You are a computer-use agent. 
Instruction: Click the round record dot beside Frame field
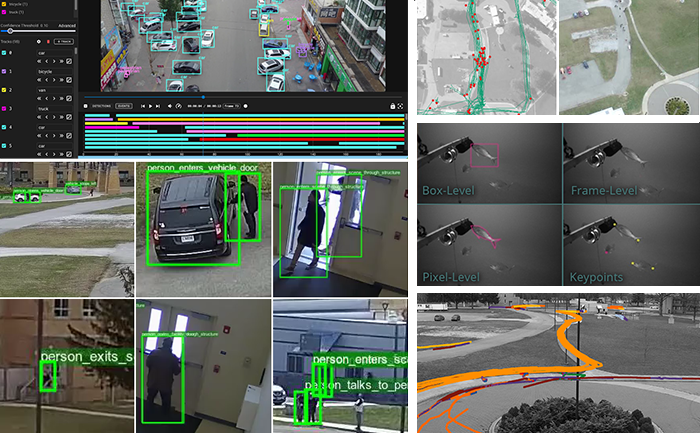pyautogui.click(x=246, y=106)
